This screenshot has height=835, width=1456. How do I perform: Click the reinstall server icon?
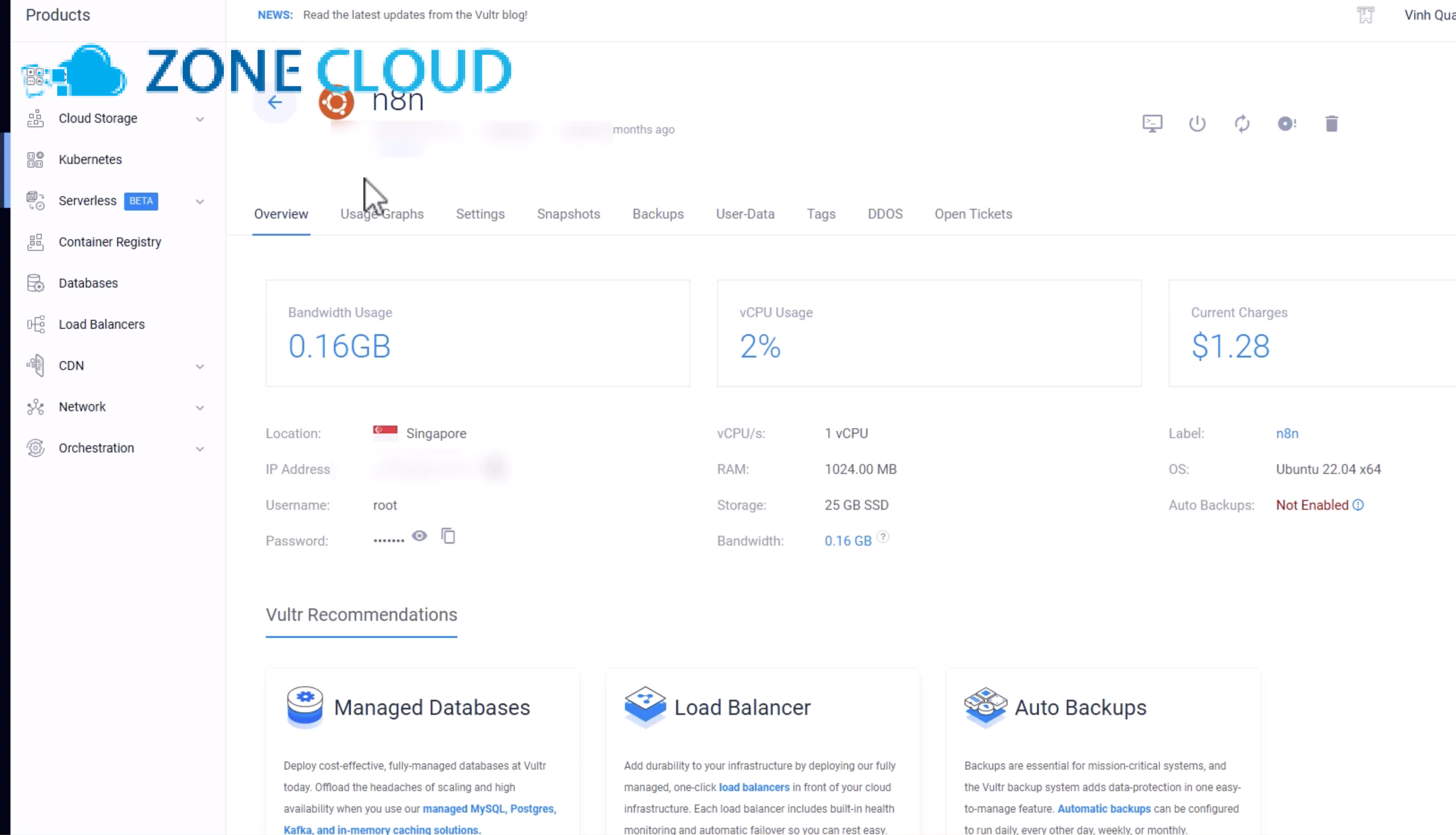coord(1286,124)
